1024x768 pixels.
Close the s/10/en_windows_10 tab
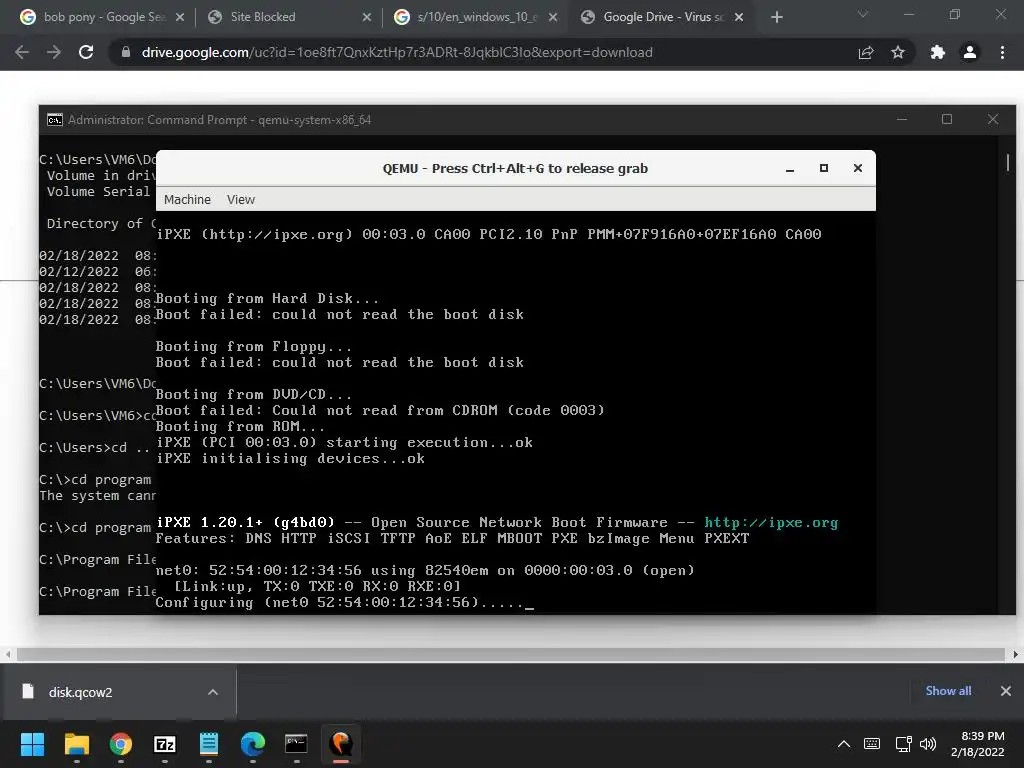pos(553,17)
